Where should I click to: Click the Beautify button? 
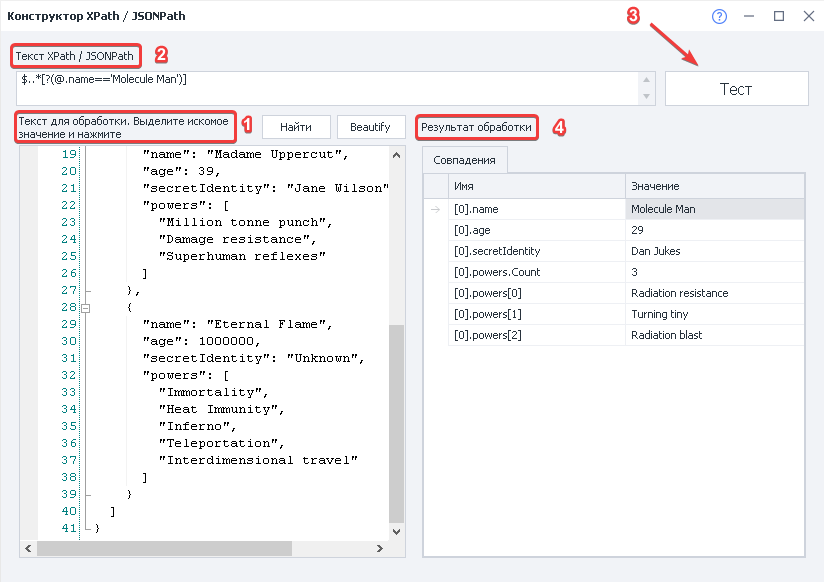[370, 127]
